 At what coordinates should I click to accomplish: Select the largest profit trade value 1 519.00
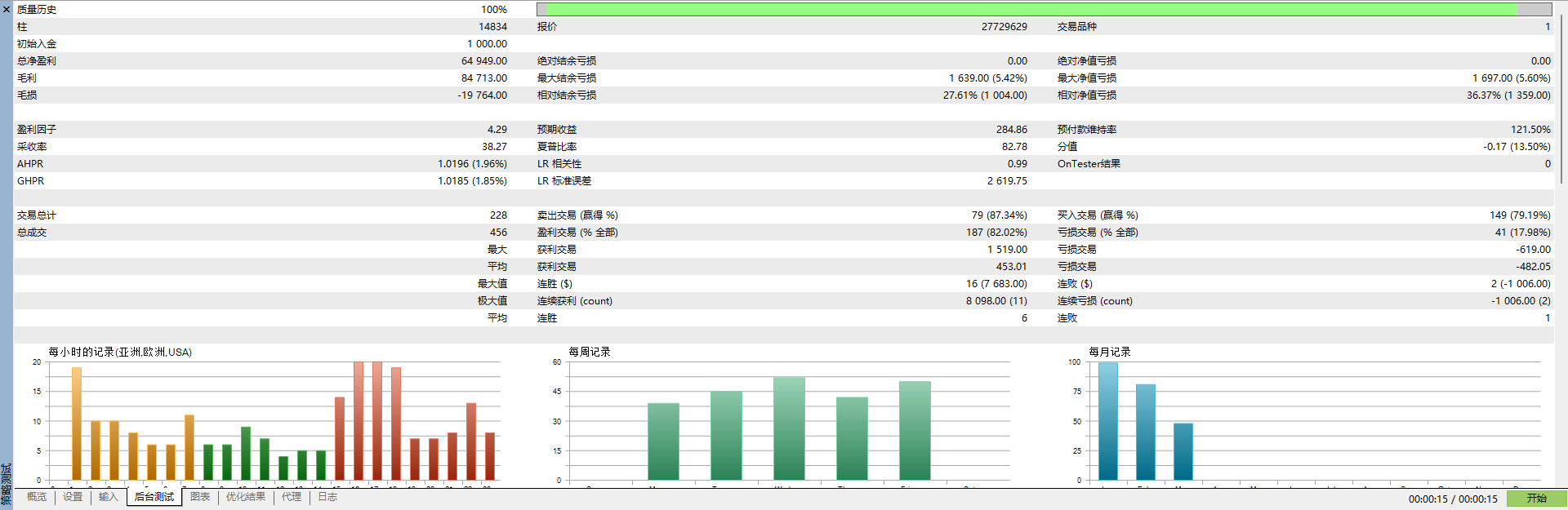[1008, 250]
